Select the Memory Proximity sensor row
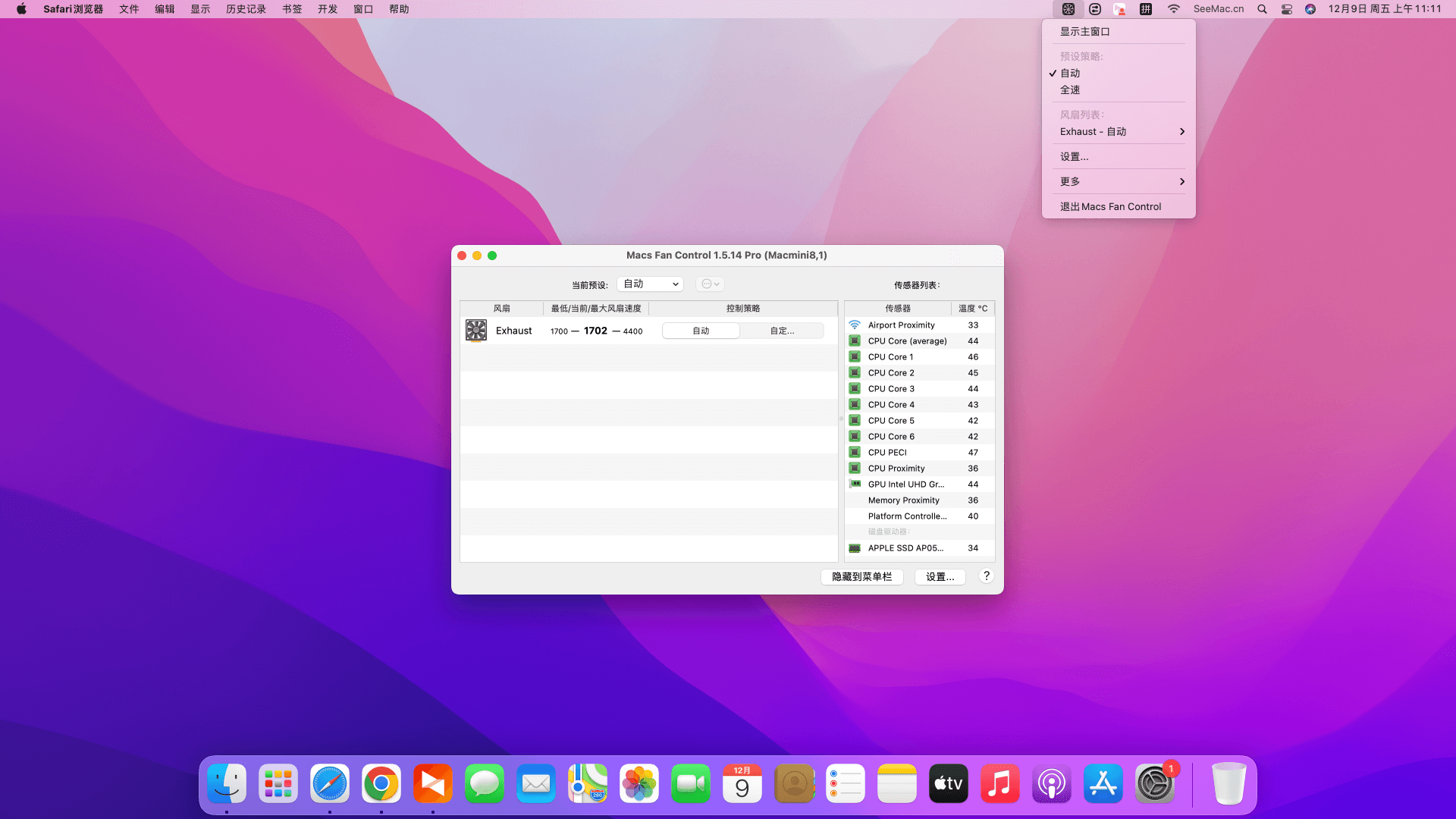This screenshot has width=1456, height=819. [x=919, y=500]
